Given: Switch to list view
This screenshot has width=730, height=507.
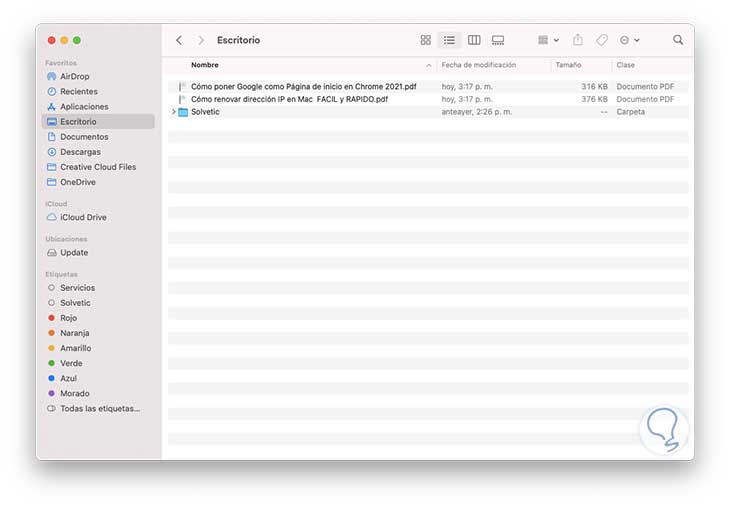Looking at the screenshot, I should click(x=449, y=40).
